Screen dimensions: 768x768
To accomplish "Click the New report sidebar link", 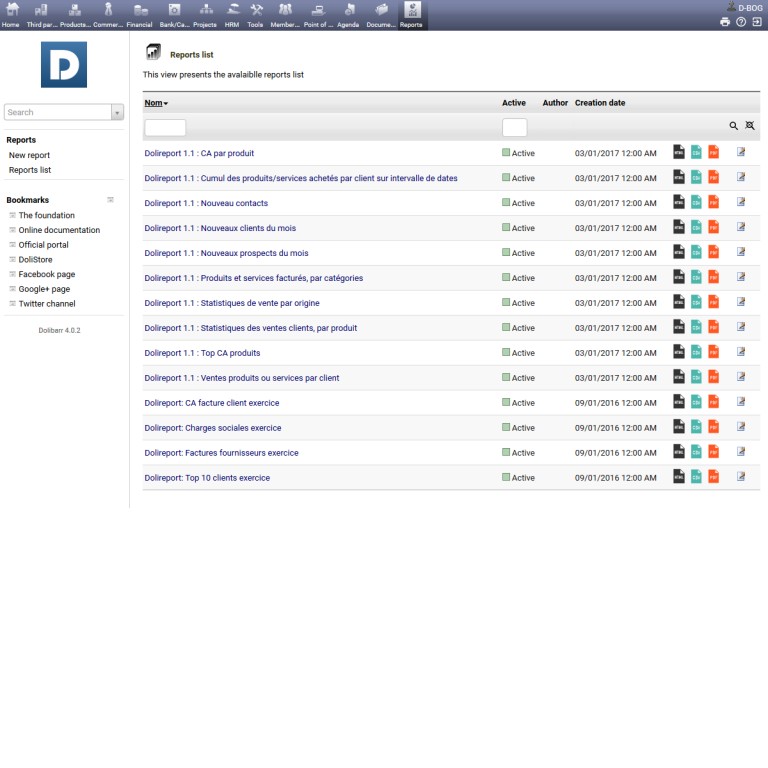I will coord(29,155).
